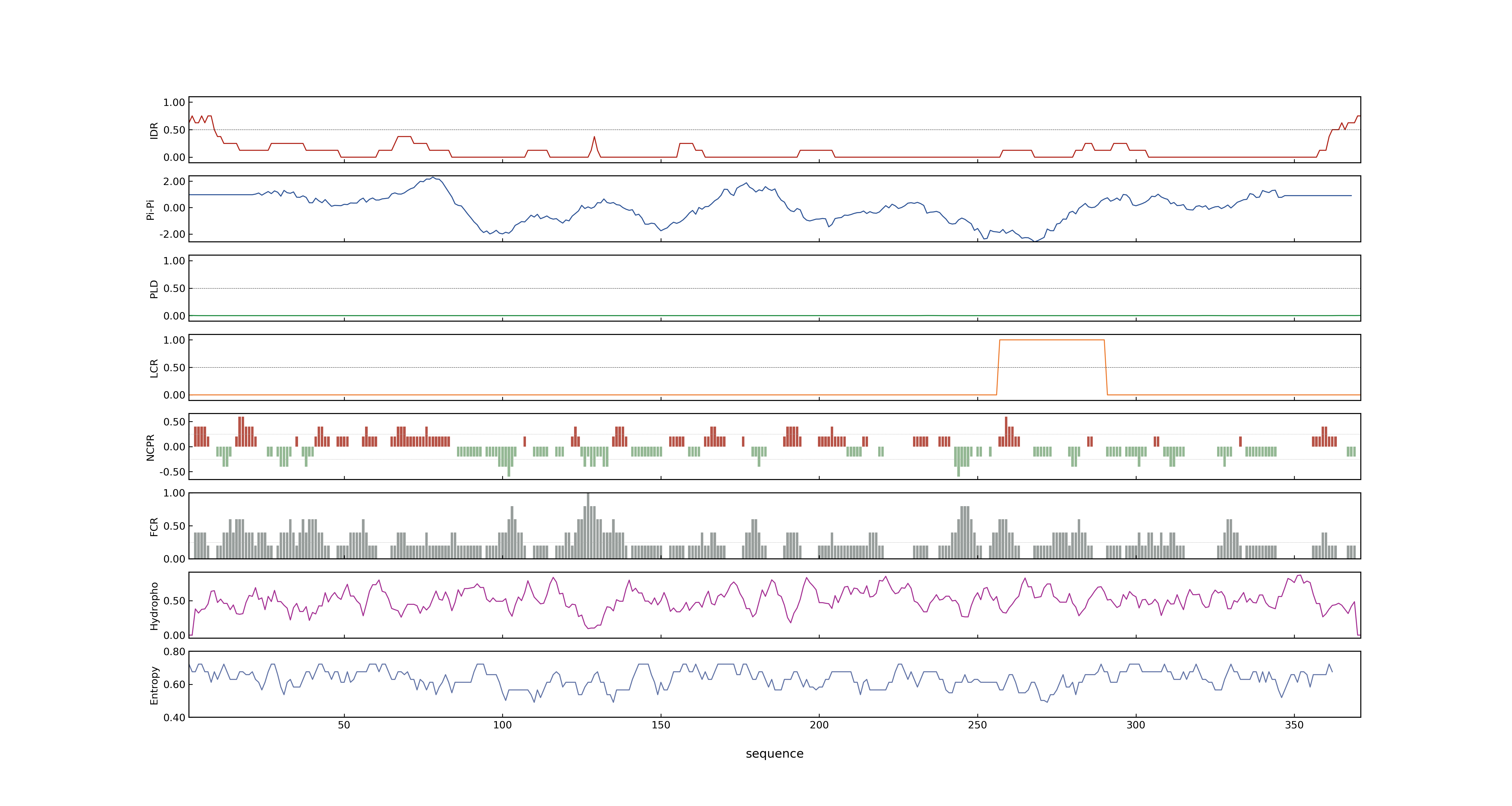1512x806 pixels.
Task: Click the PLD axis label
Action: [x=154, y=288]
